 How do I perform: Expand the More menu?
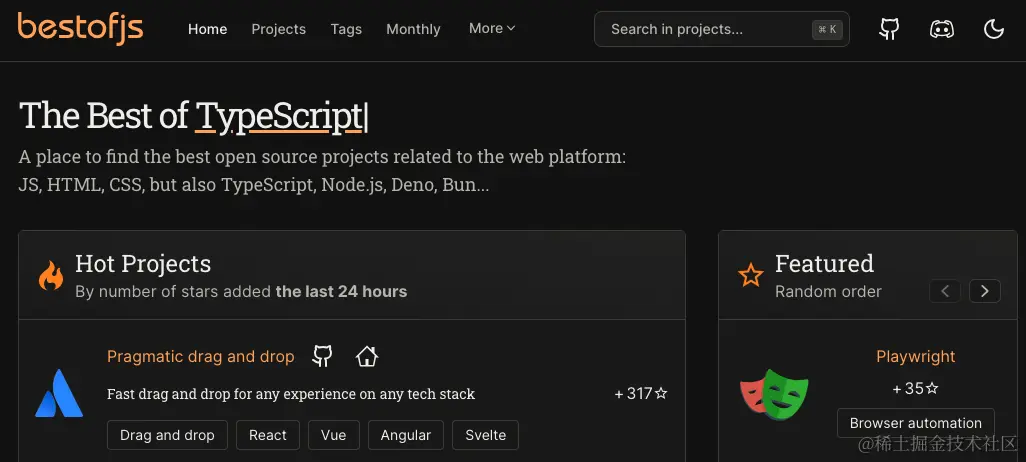pos(492,28)
